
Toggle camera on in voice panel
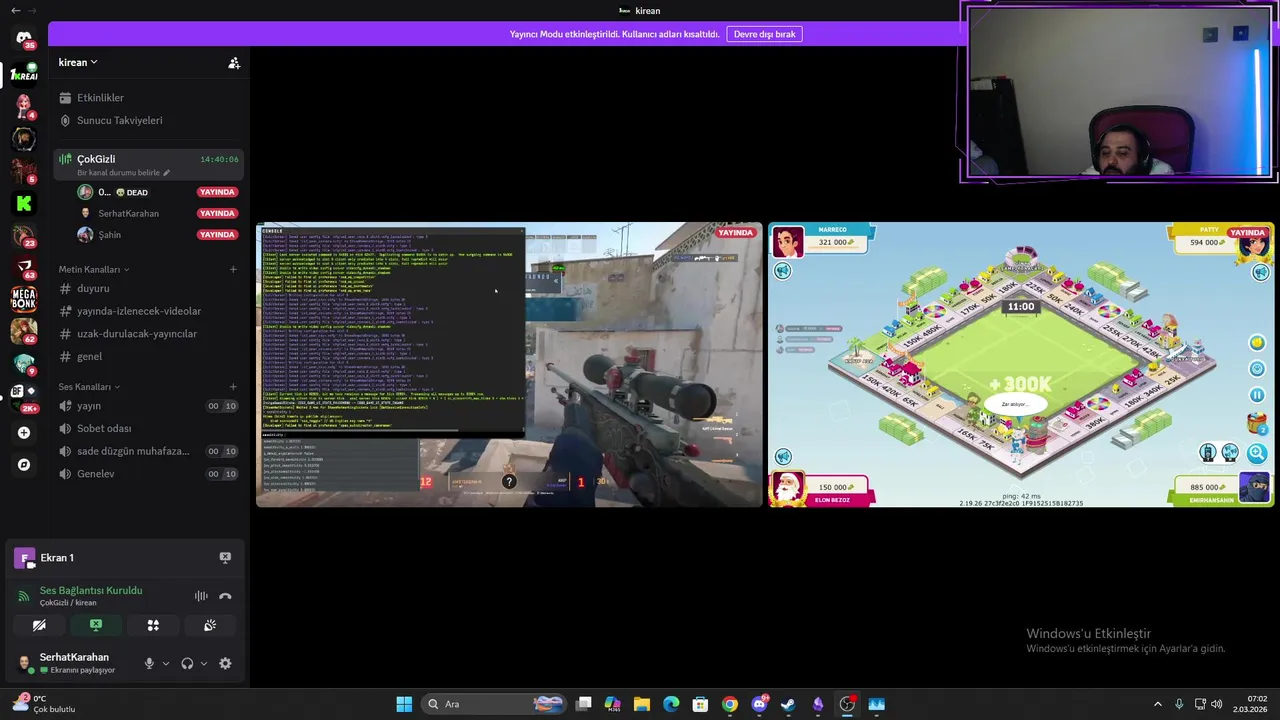pyautogui.click(x=39, y=625)
